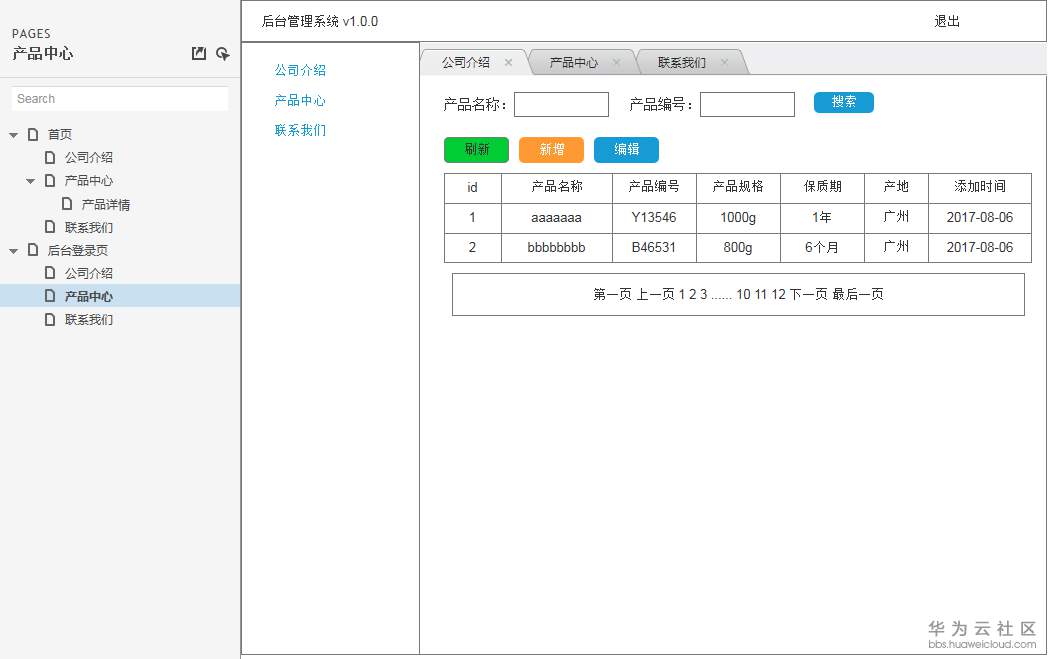
Task: Click the 退出 logout link
Action: pyautogui.click(x=947, y=21)
